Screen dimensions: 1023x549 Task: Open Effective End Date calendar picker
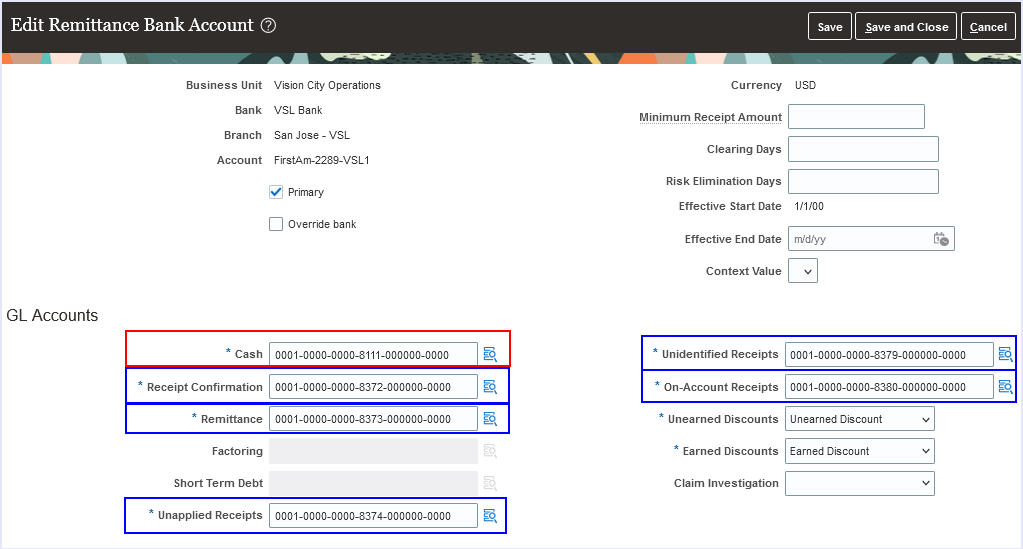[941, 239]
